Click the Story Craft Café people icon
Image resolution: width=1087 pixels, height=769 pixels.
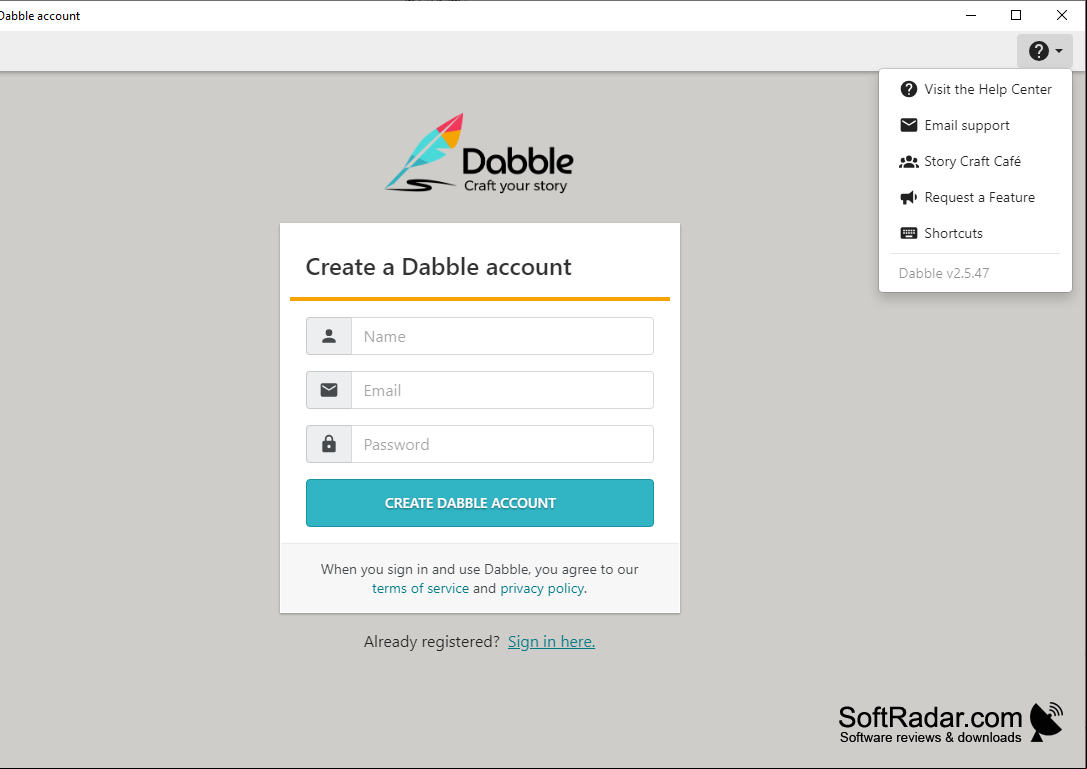click(908, 162)
